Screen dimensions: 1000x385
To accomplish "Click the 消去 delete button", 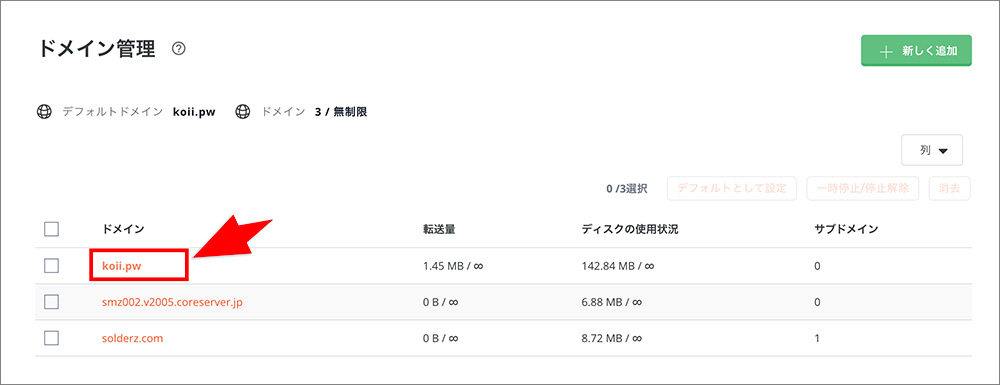I will 950,189.
